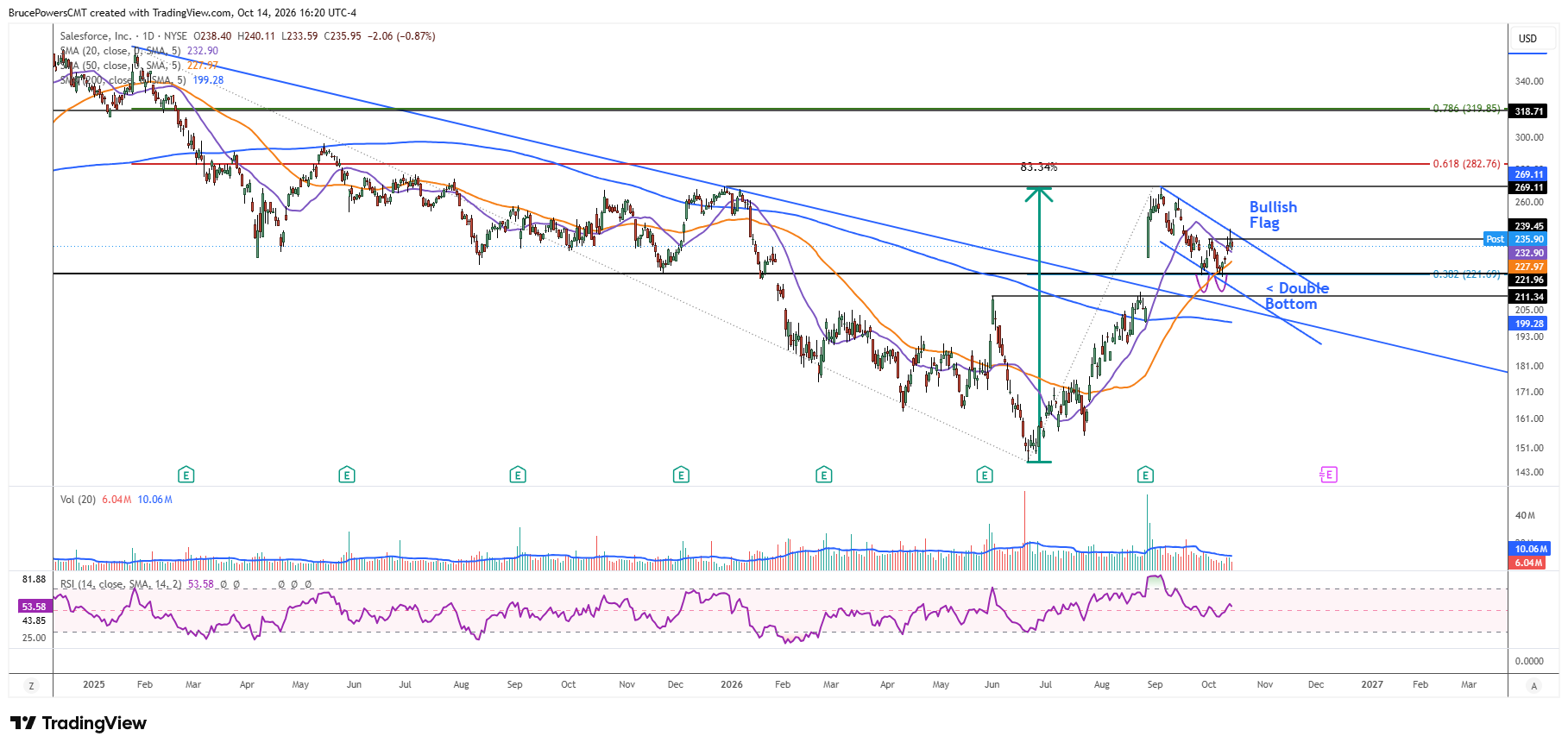Open the earnings marker just before June 2025
The image size is (1568, 749).
pos(347,475)
